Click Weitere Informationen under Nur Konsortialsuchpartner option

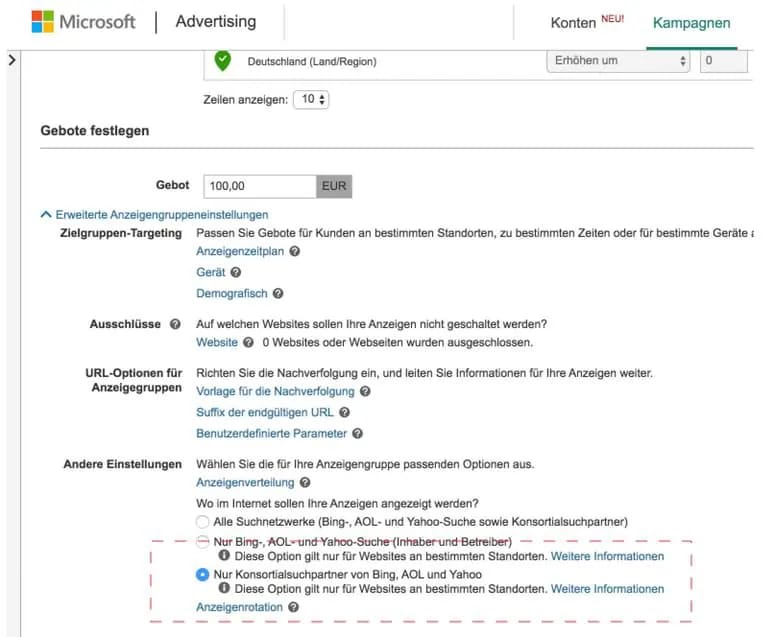[x=607, y=589]
